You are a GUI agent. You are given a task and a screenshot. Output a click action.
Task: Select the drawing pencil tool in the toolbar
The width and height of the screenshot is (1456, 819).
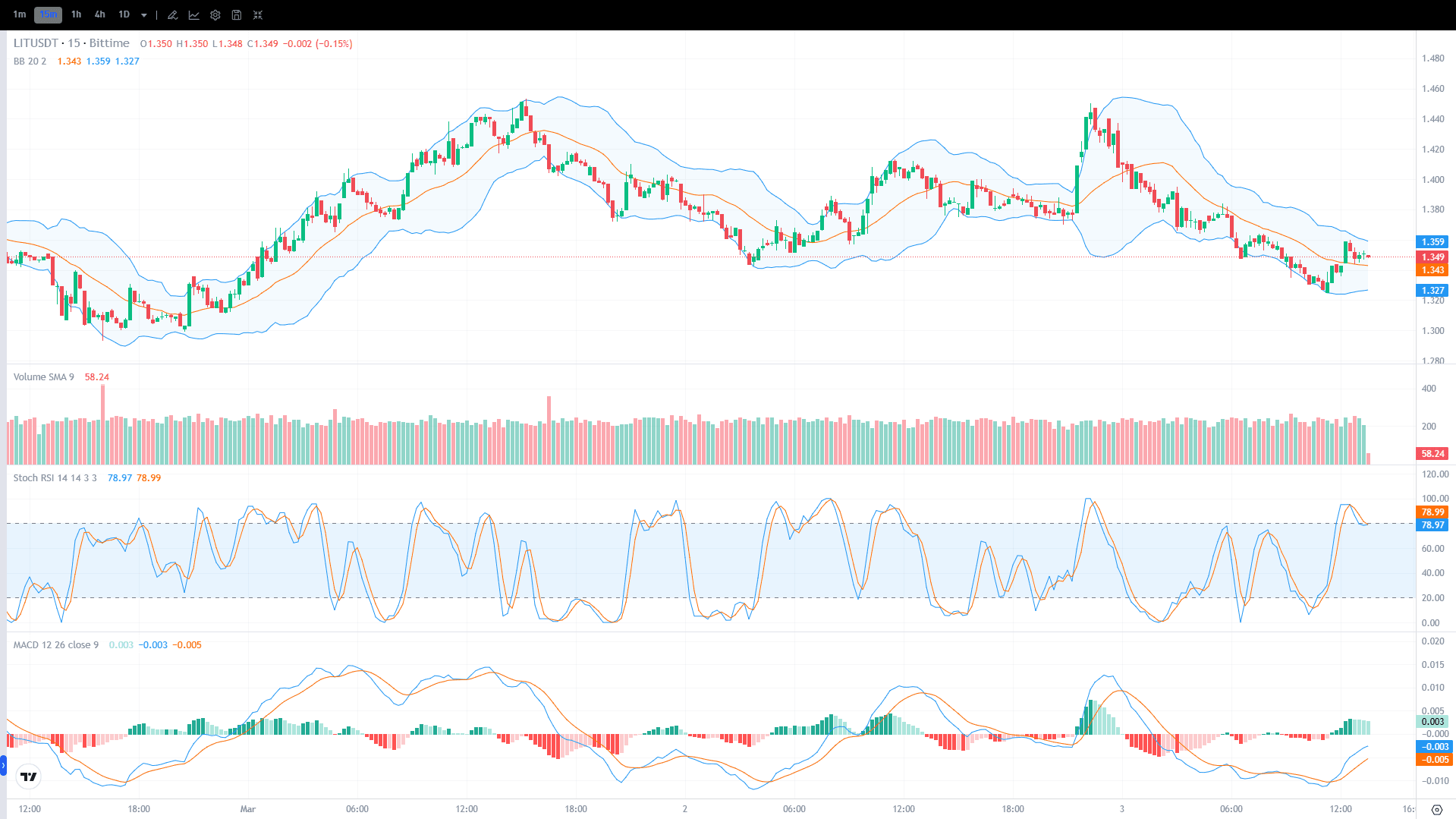click(x=172, y=14)
